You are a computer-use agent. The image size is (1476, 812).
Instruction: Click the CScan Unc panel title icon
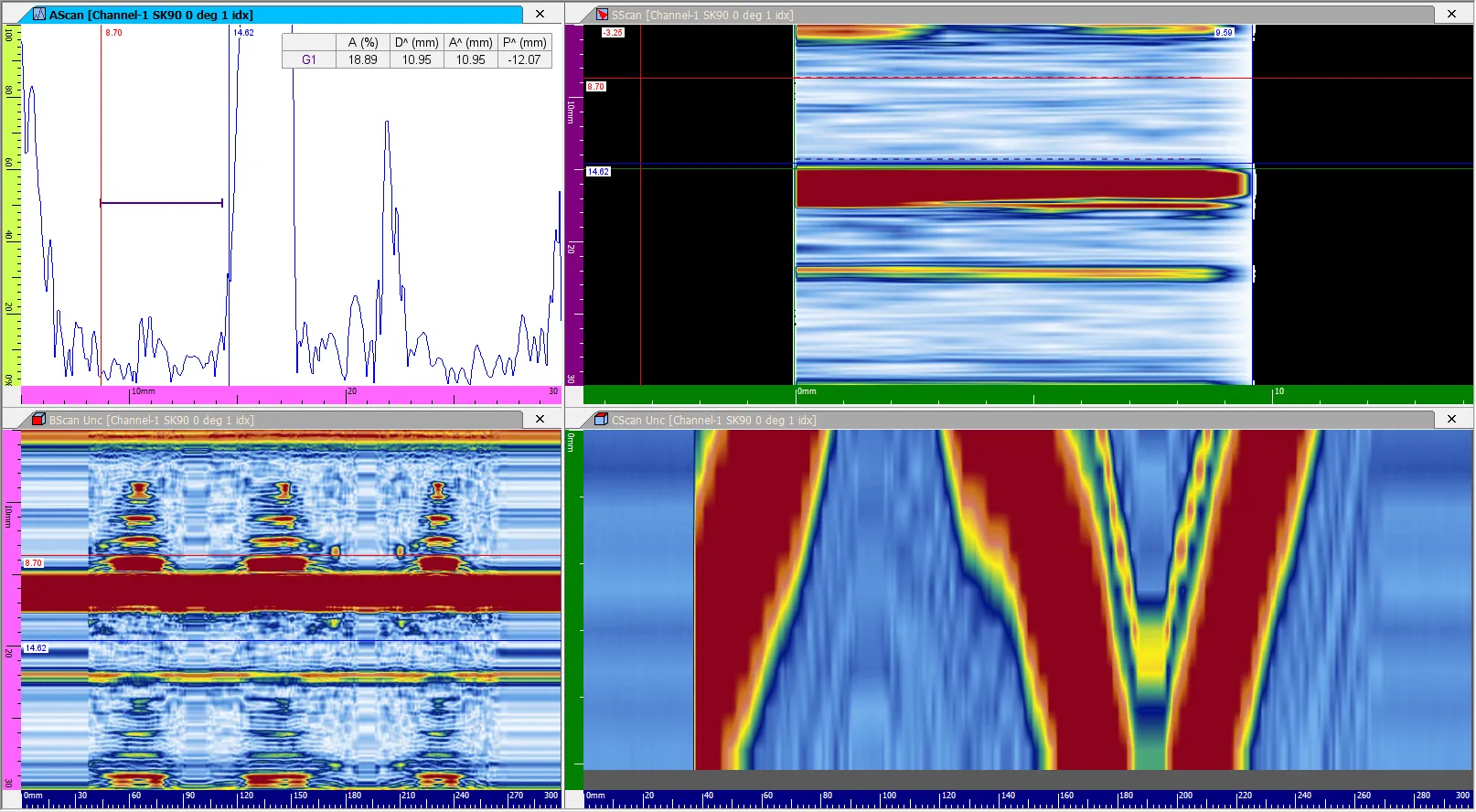point(602,419)
